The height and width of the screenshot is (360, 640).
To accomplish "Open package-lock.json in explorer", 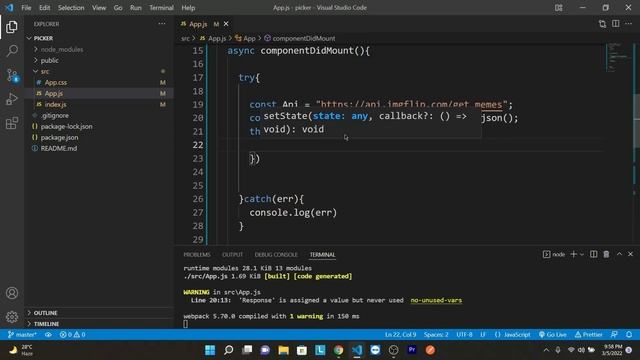I will pos(99,127).
